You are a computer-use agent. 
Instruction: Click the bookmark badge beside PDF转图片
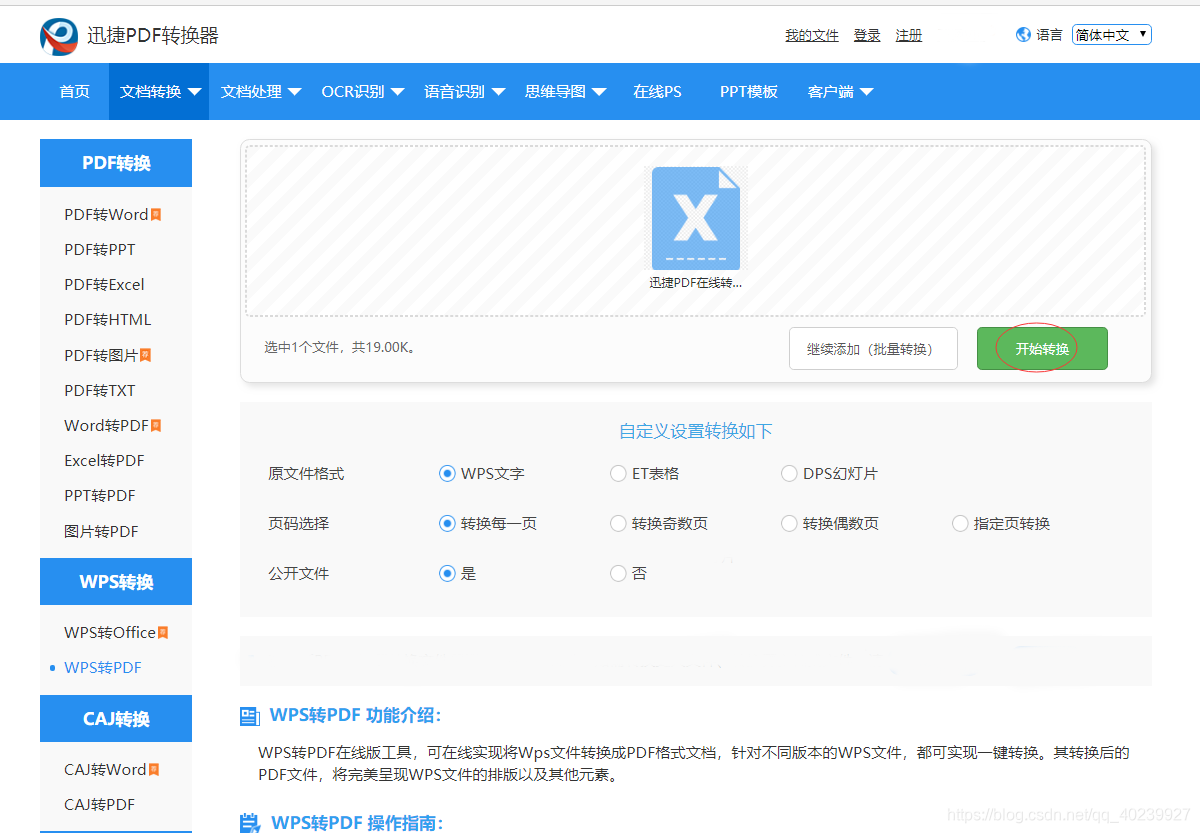pyautogui.click(x=145, y=355)
